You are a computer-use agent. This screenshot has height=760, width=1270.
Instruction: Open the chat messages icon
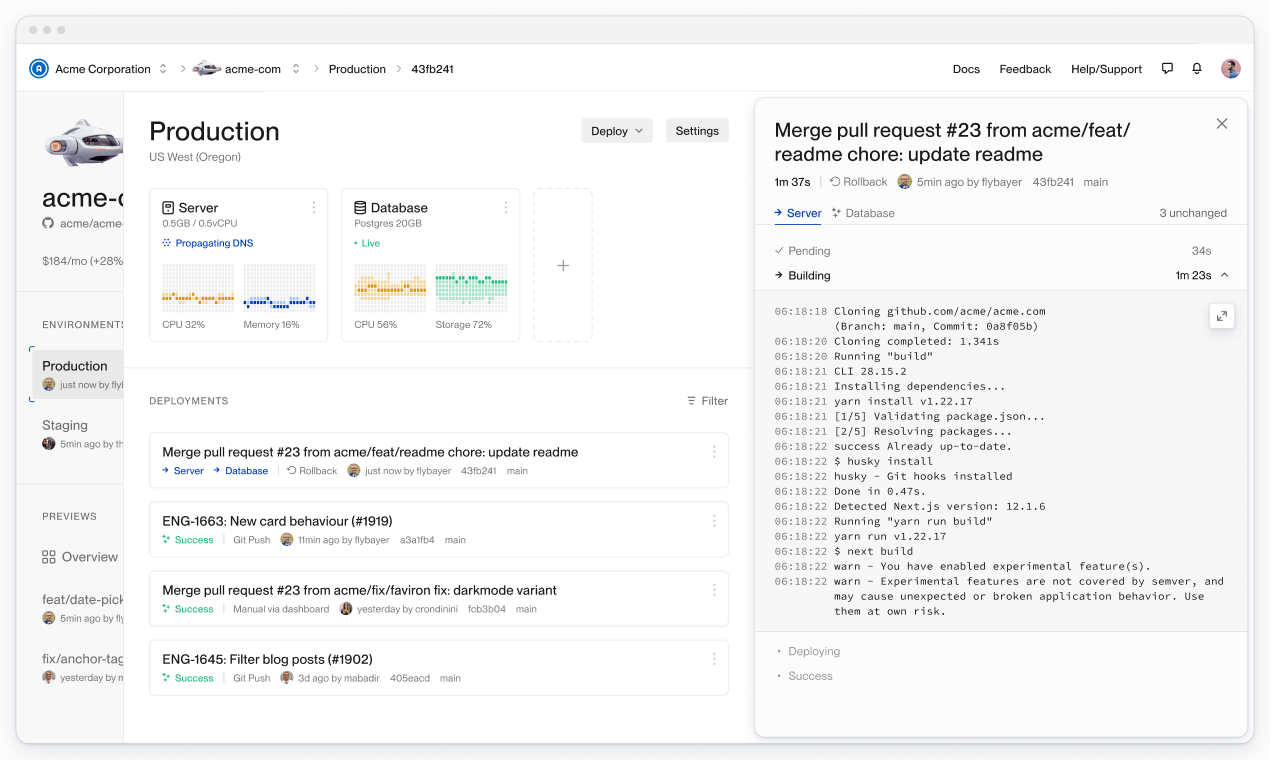1167,69
